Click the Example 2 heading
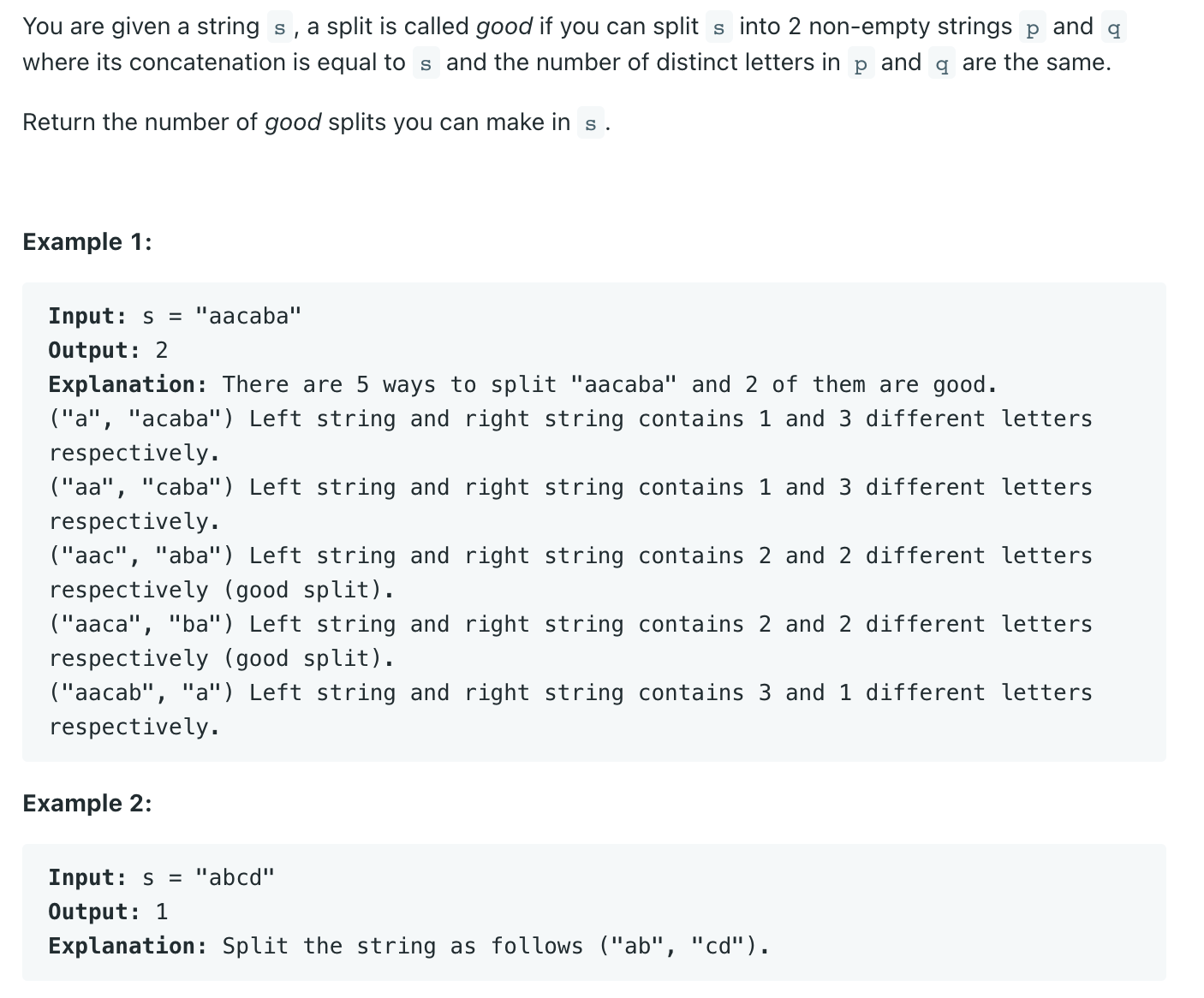Viewport: 1204px width, 998px height. (87, 804)
